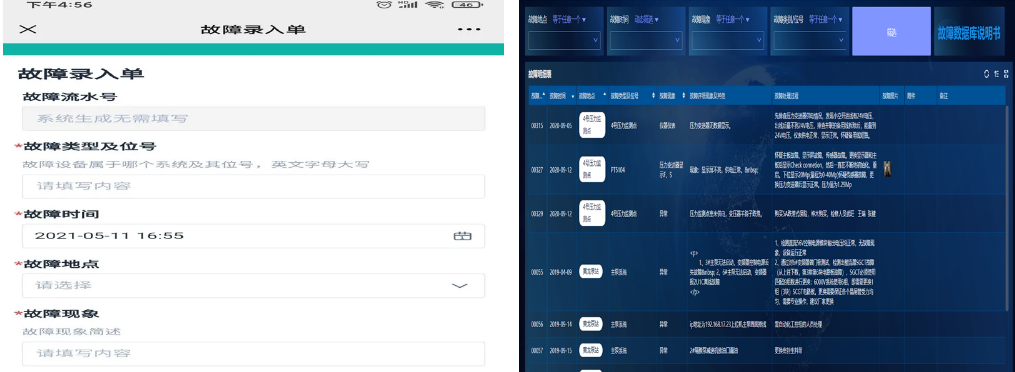Image resolution: width=1015 pixels, height=372 pixels.
Task: Click the 故障类型及位号 text input field
Action: 253,186
